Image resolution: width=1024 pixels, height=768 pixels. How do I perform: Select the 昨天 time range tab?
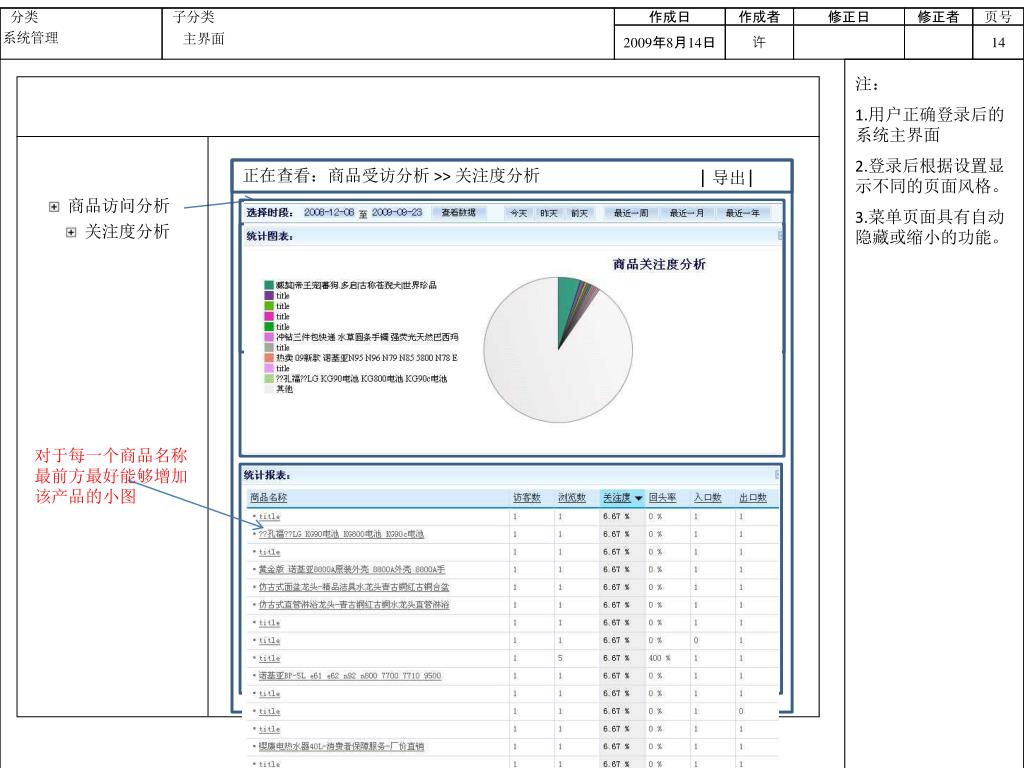[x=549, y=213]
